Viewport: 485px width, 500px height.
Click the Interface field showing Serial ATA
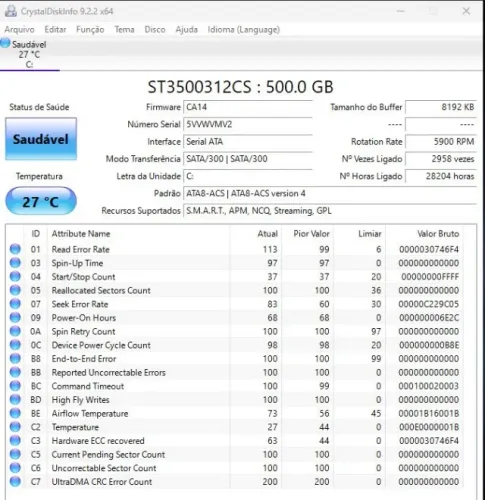pos(248,142)
